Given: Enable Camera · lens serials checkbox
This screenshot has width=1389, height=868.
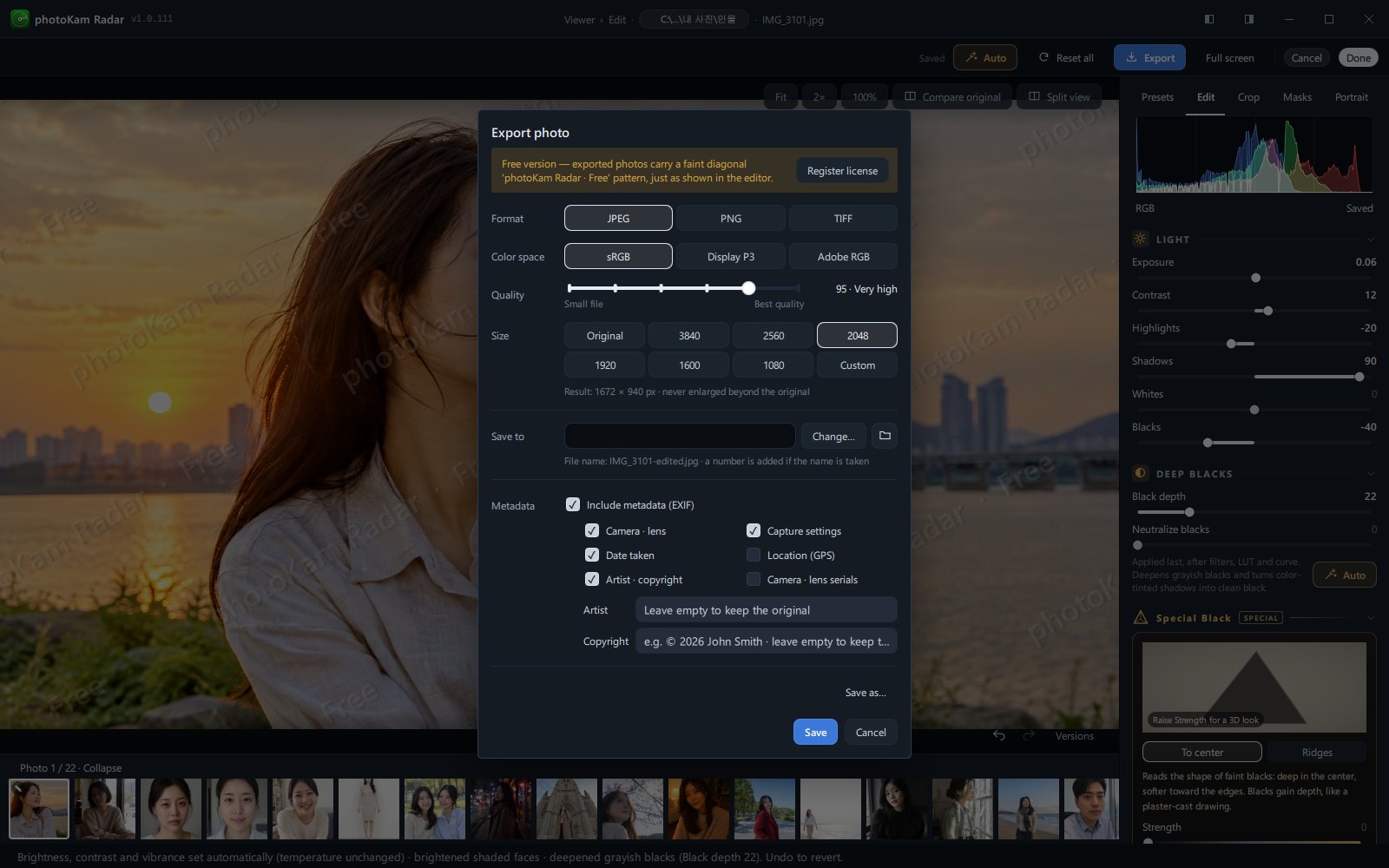Looking at the screenshot, I should click(754, 579).
